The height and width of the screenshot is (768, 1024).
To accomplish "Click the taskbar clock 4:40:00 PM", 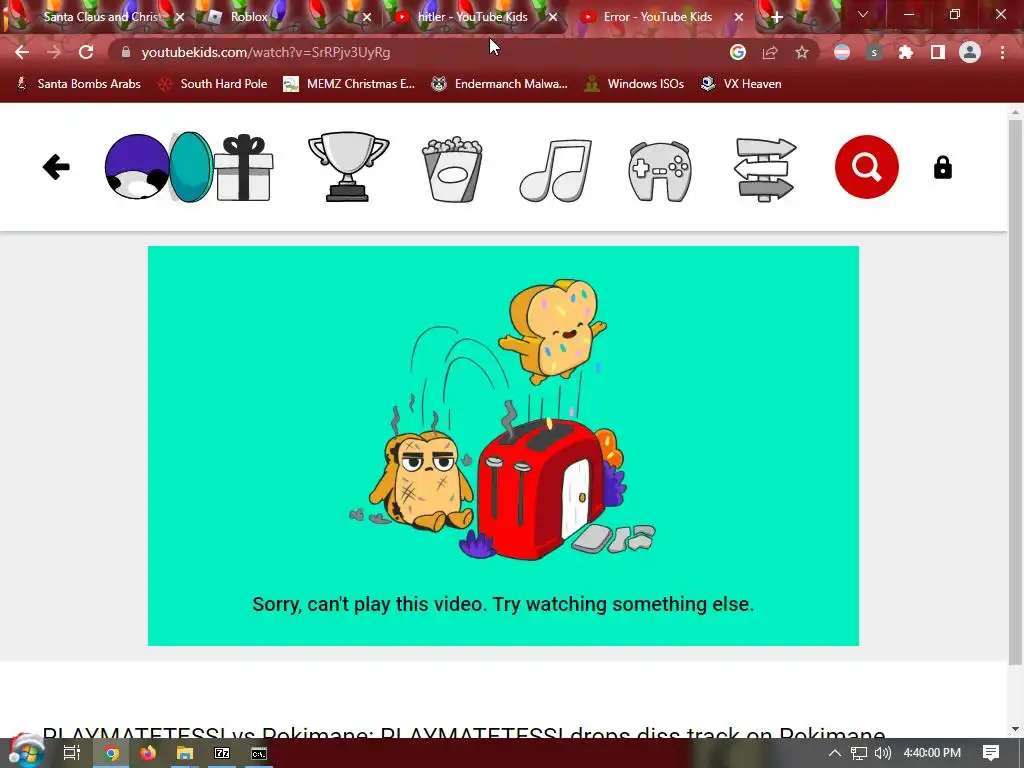I will tap(932, 753).
